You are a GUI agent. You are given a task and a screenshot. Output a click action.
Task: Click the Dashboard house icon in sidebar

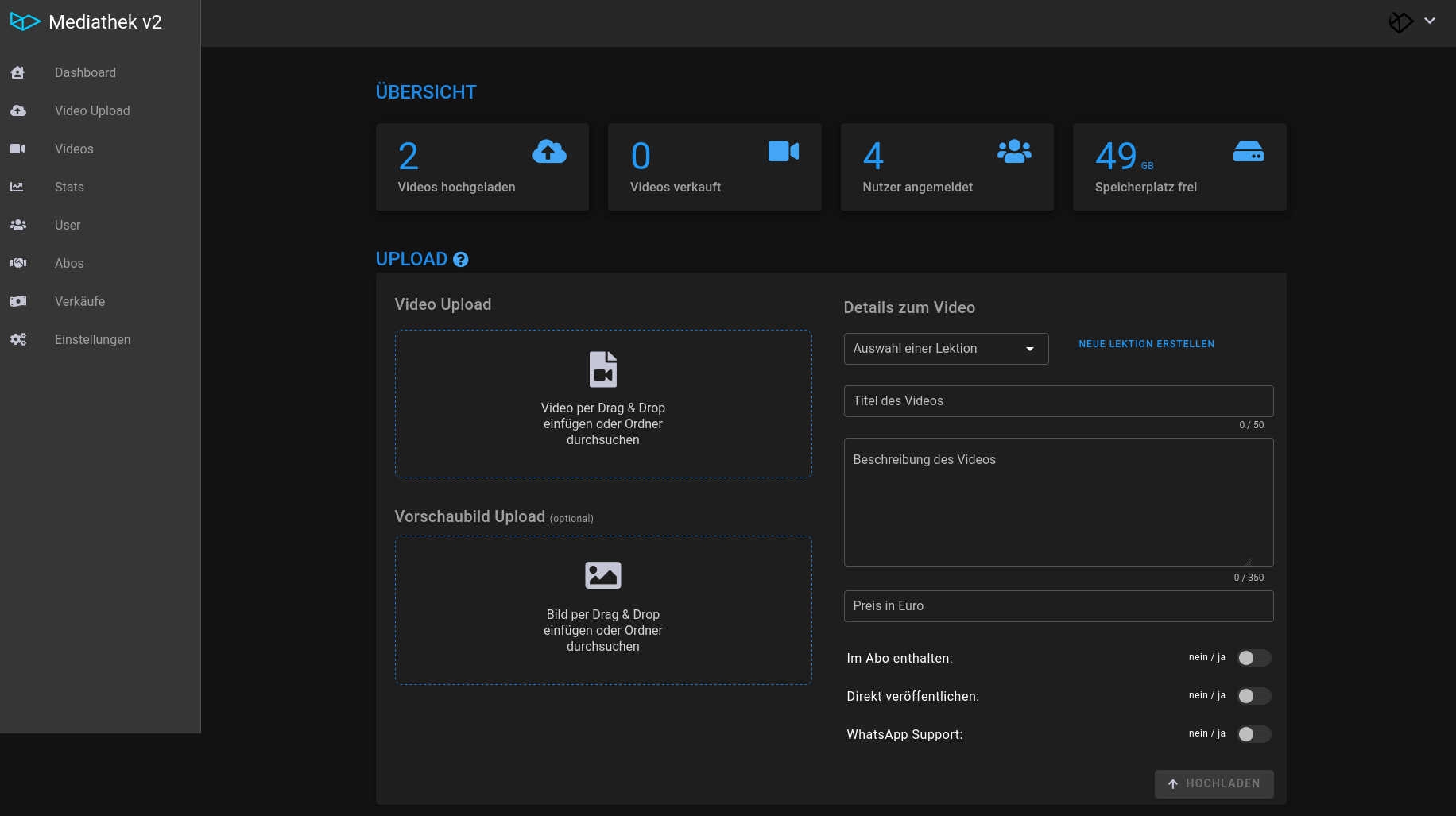(x=17, y=72)
